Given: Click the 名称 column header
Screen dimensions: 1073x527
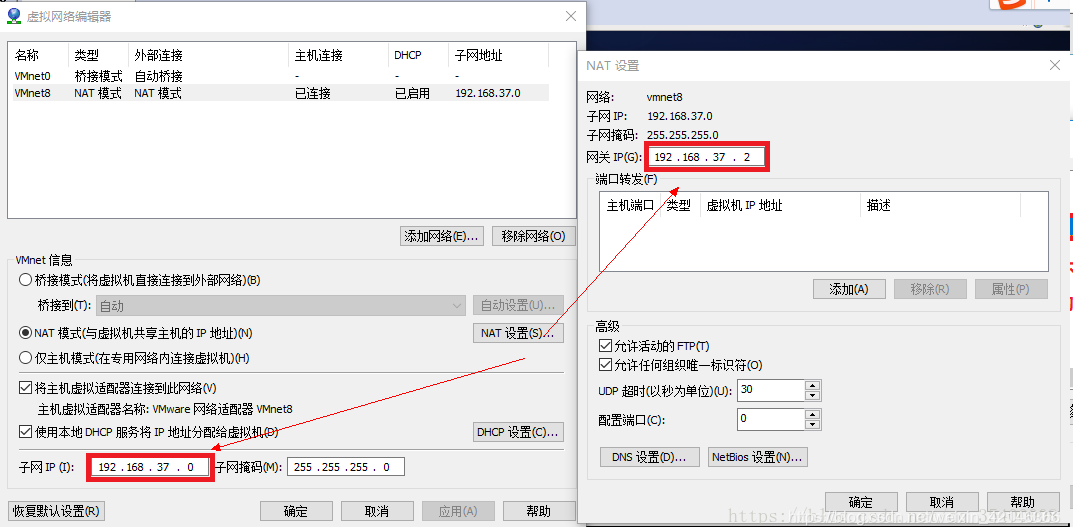Looking at the screenshot, I should click(x=40, y=55).
